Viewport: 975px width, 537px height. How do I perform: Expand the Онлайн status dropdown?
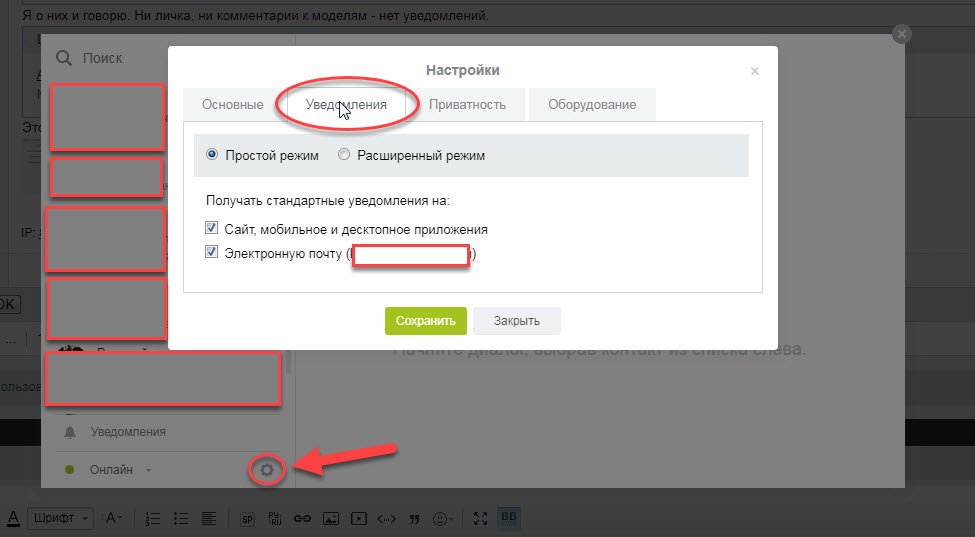149,469
